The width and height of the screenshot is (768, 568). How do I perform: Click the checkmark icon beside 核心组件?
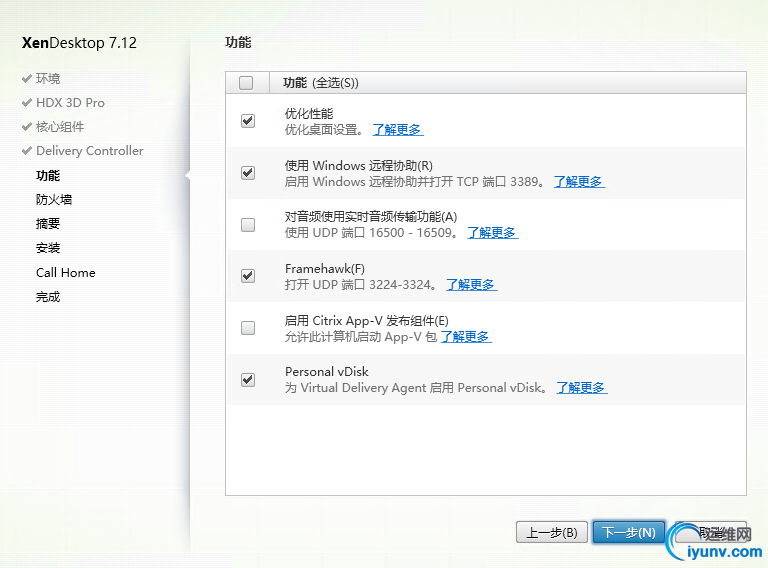(x=27, y=127)
